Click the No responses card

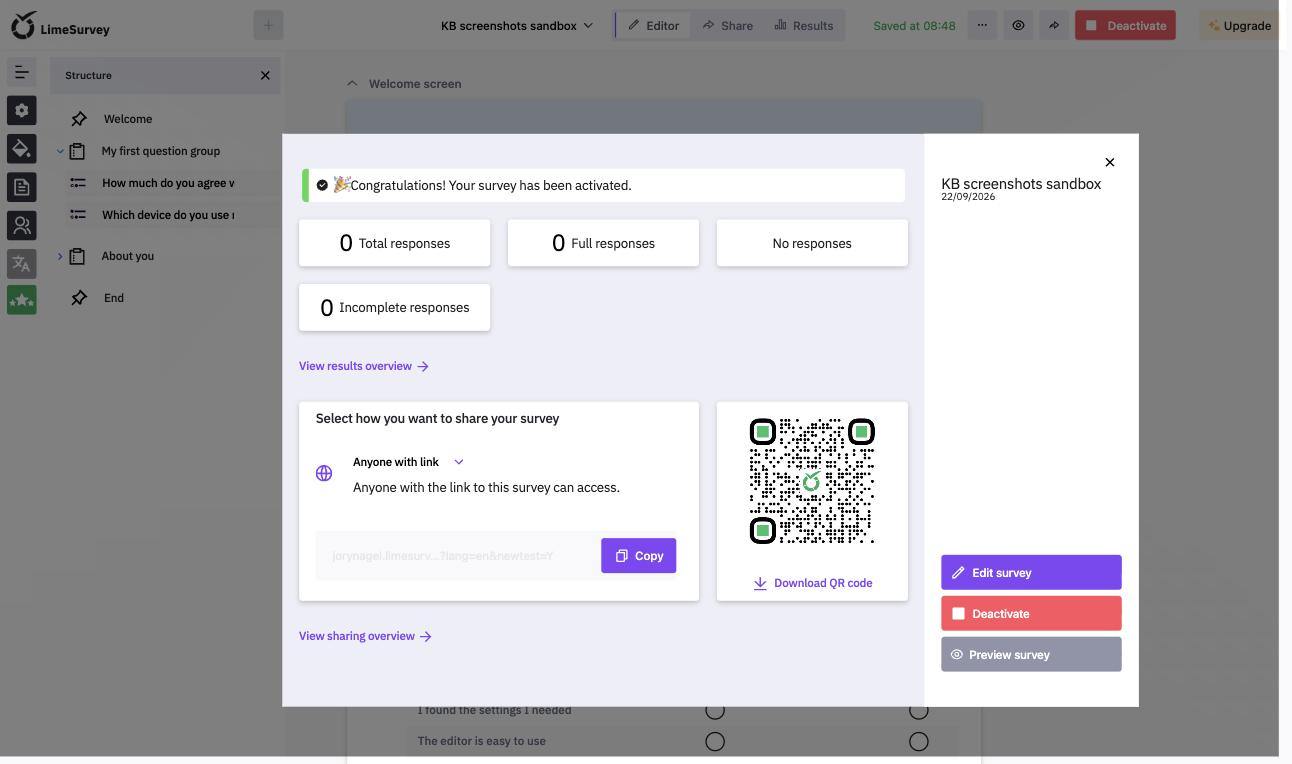pyautogui.click(x=812, y=243)
